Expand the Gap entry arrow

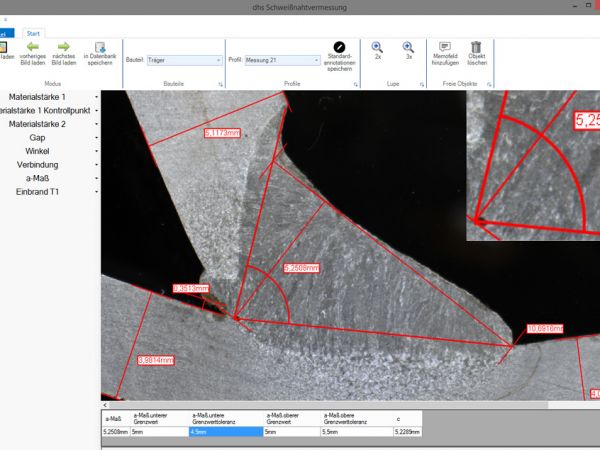click(x=96, y=138)
